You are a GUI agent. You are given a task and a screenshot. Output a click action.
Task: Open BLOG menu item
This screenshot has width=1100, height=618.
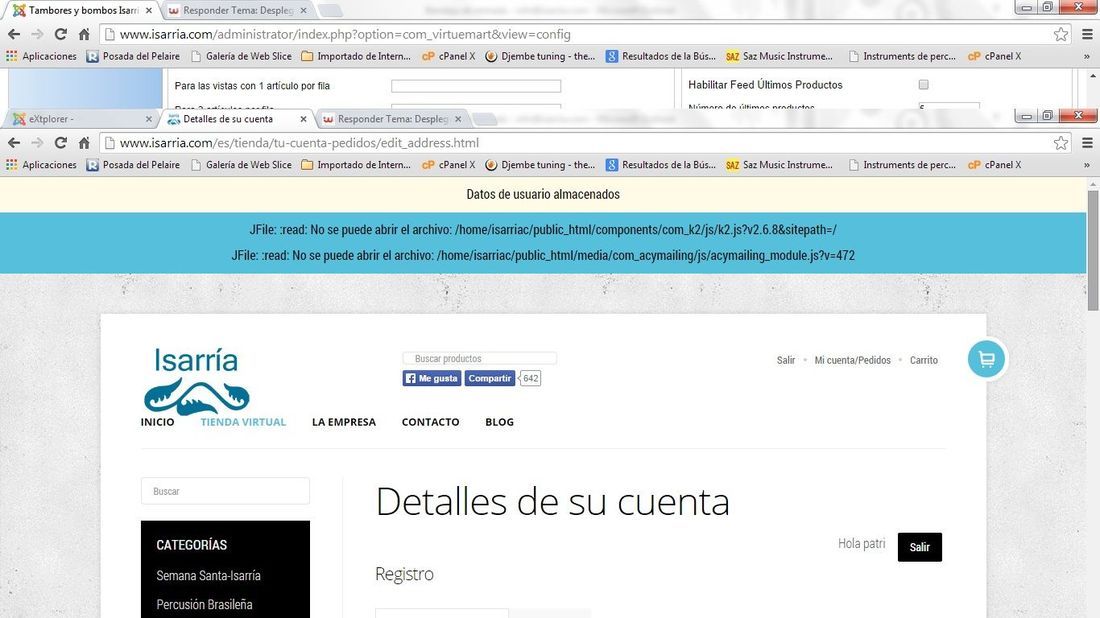pos(499,422)
